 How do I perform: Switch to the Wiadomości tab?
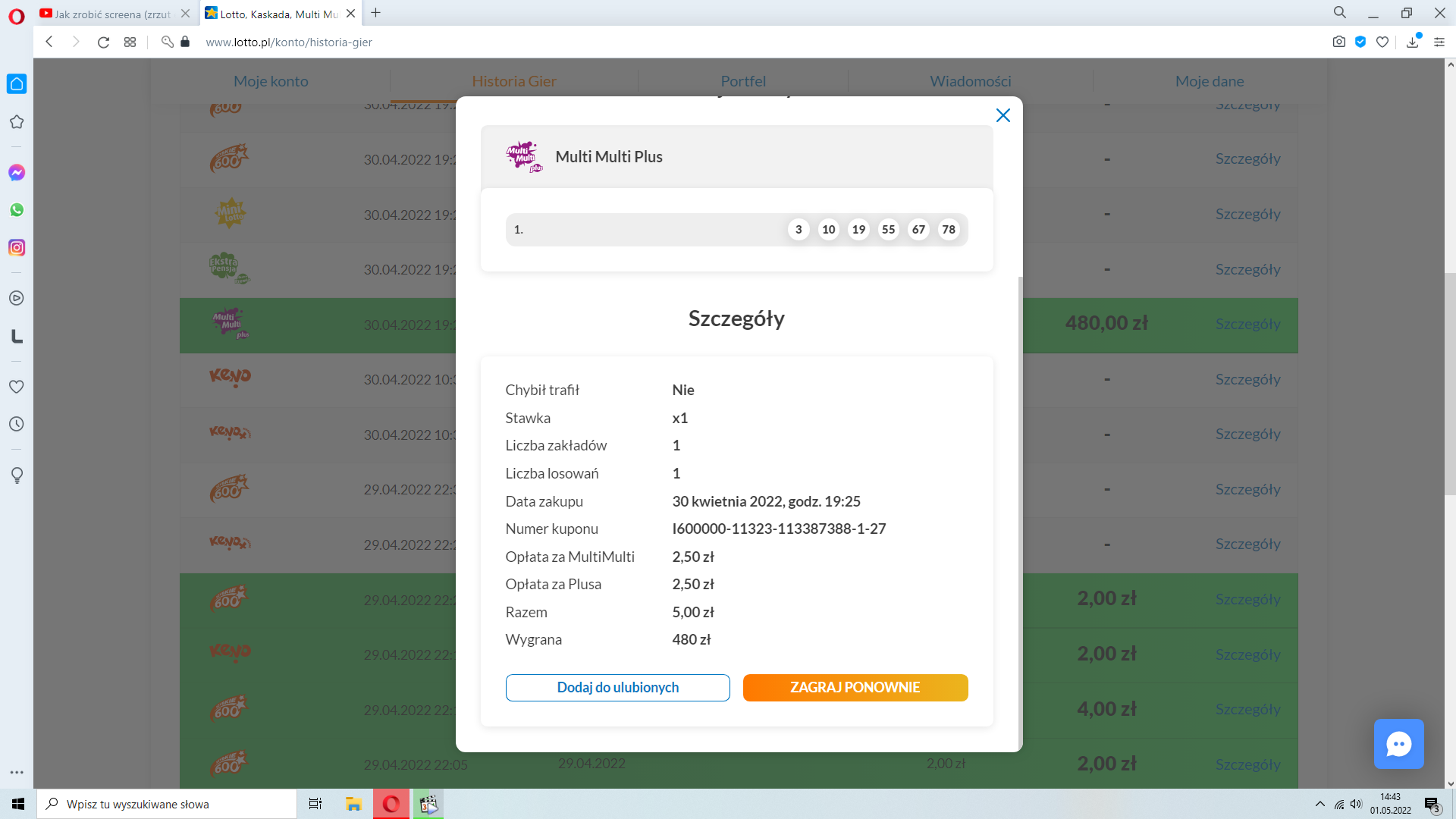click(x=970, y=81)
